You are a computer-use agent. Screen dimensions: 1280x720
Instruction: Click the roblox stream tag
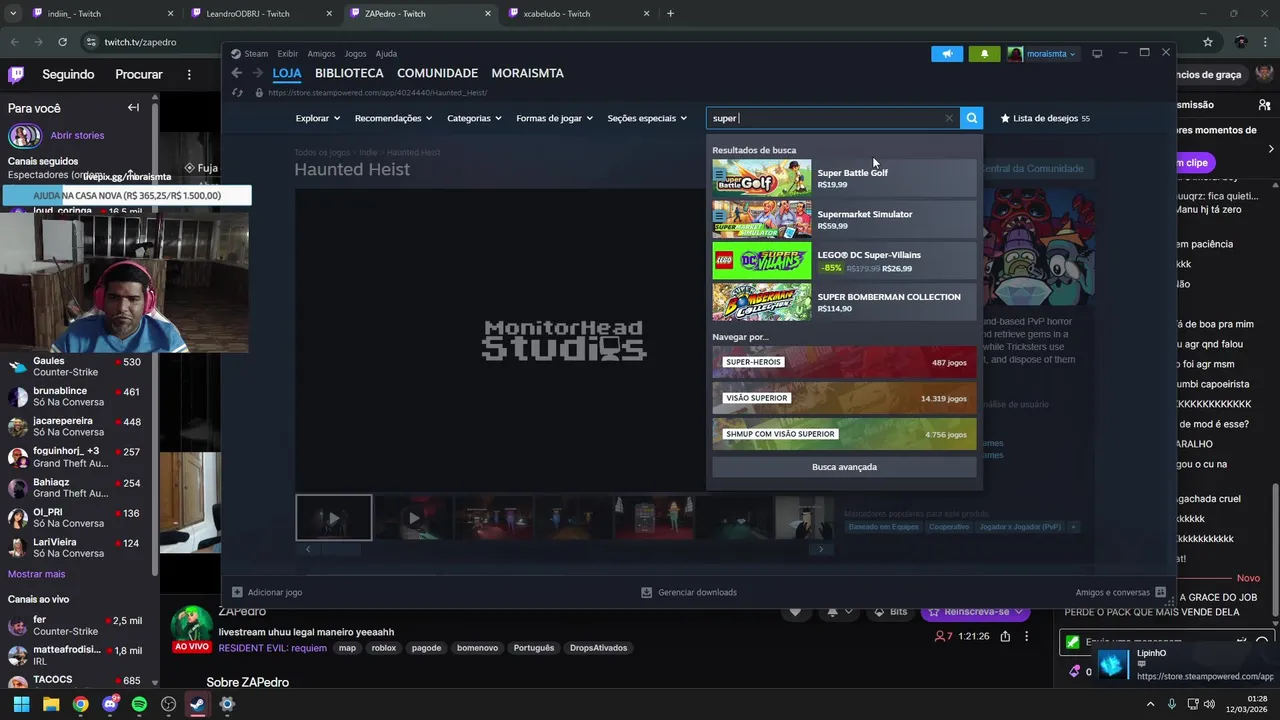(x=383, y=648)
